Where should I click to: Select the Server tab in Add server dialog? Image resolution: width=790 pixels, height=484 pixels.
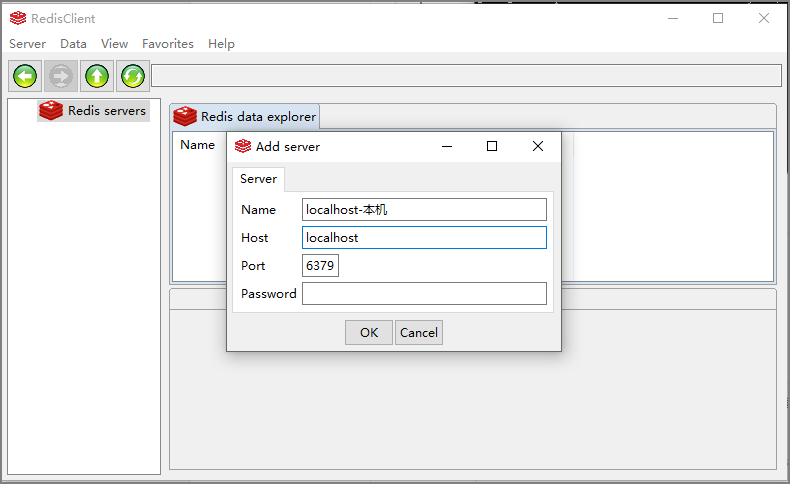[x=258, y=179]
